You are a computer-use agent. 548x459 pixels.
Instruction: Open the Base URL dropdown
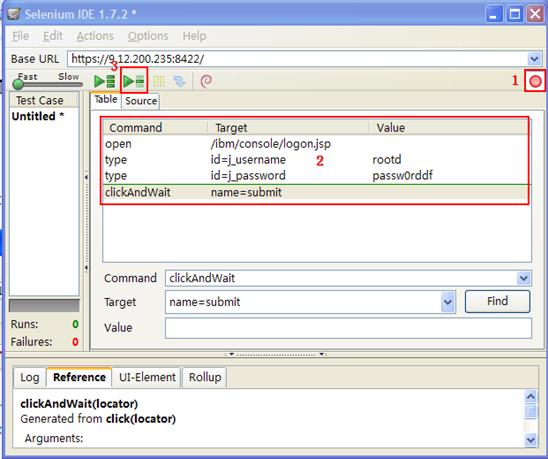pyautogui.click(x=534, y=59)
